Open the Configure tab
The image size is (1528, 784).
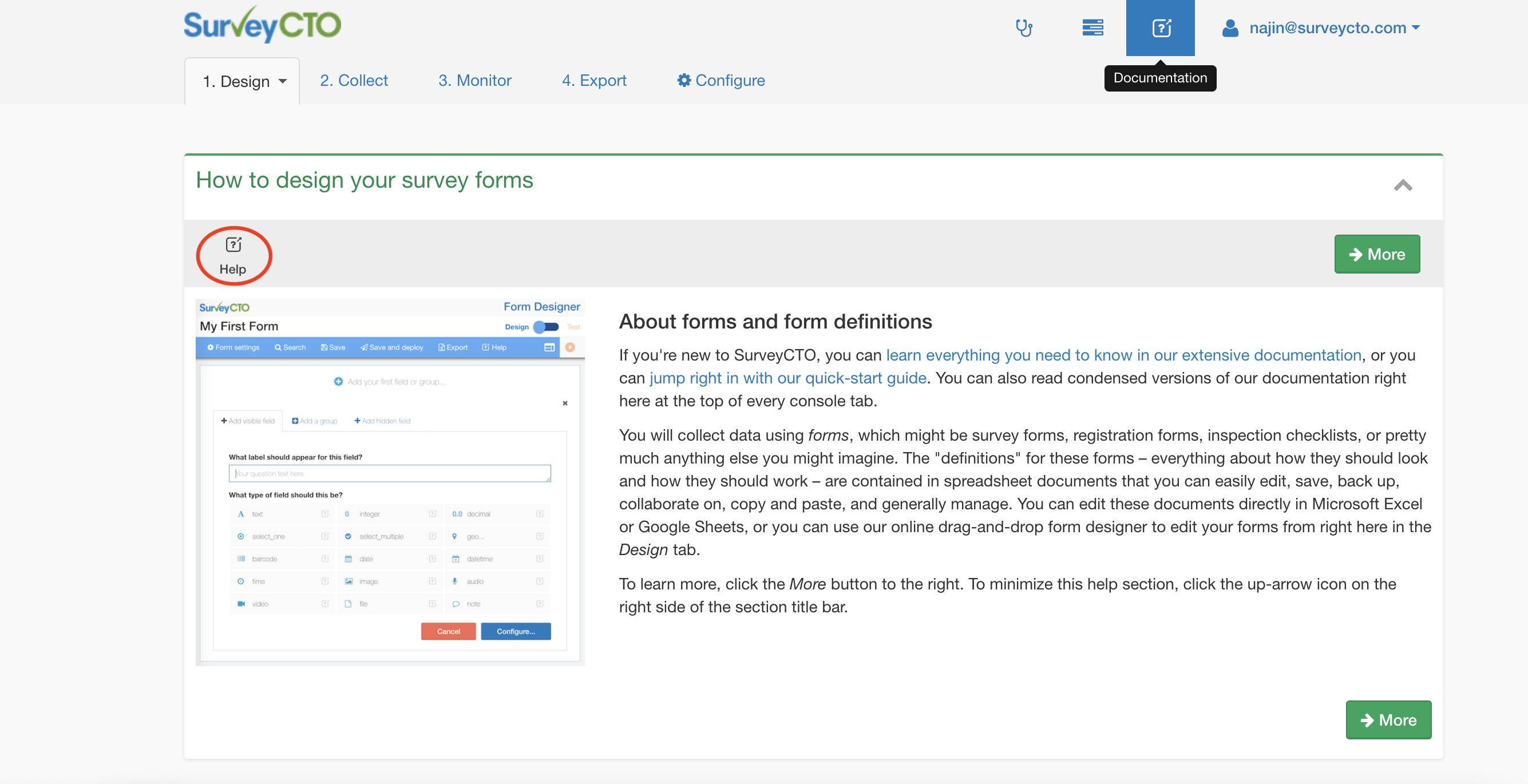click(721, 81)
